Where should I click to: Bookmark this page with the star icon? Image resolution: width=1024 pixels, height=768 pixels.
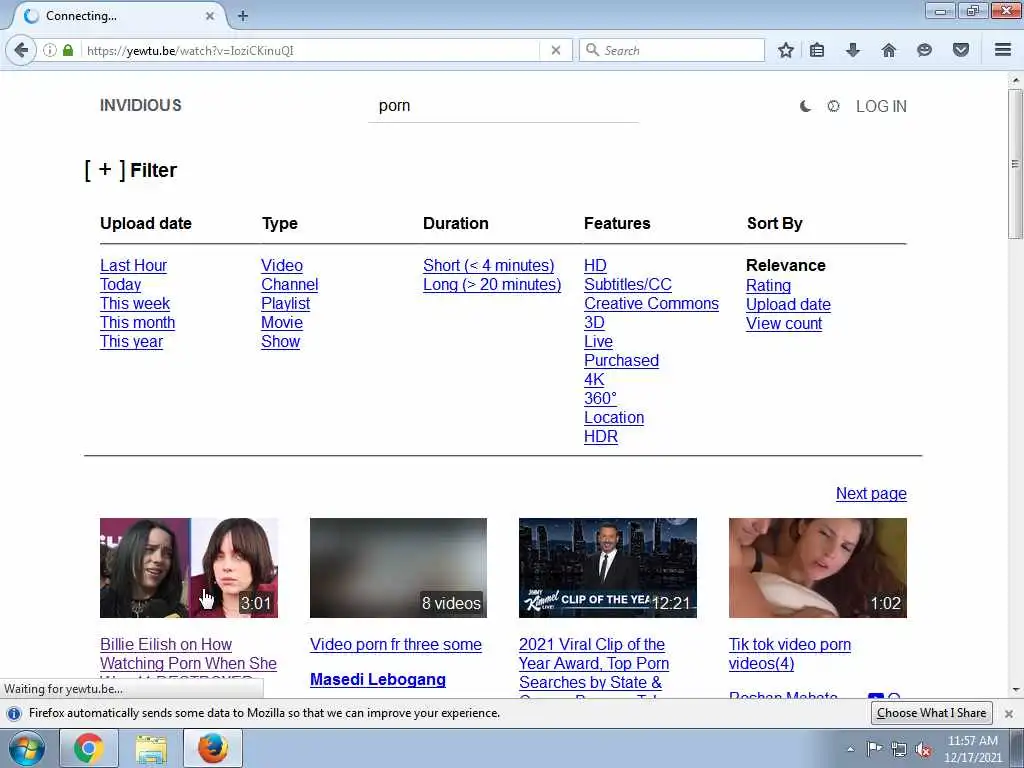tap(786, 50)
